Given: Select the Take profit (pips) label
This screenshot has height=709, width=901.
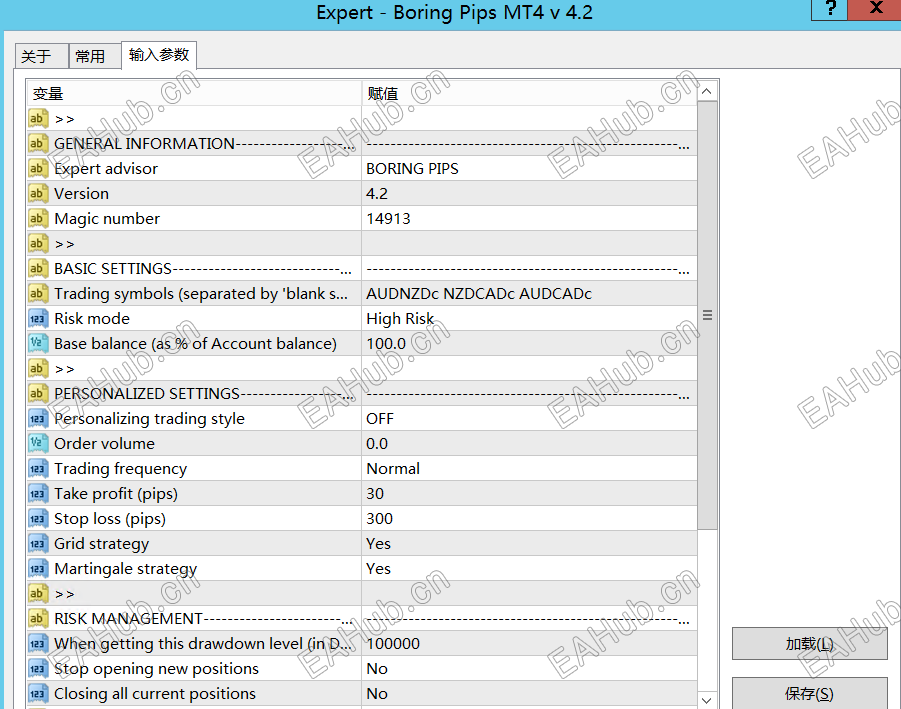Looking at the screenshot, I should 116,494.
